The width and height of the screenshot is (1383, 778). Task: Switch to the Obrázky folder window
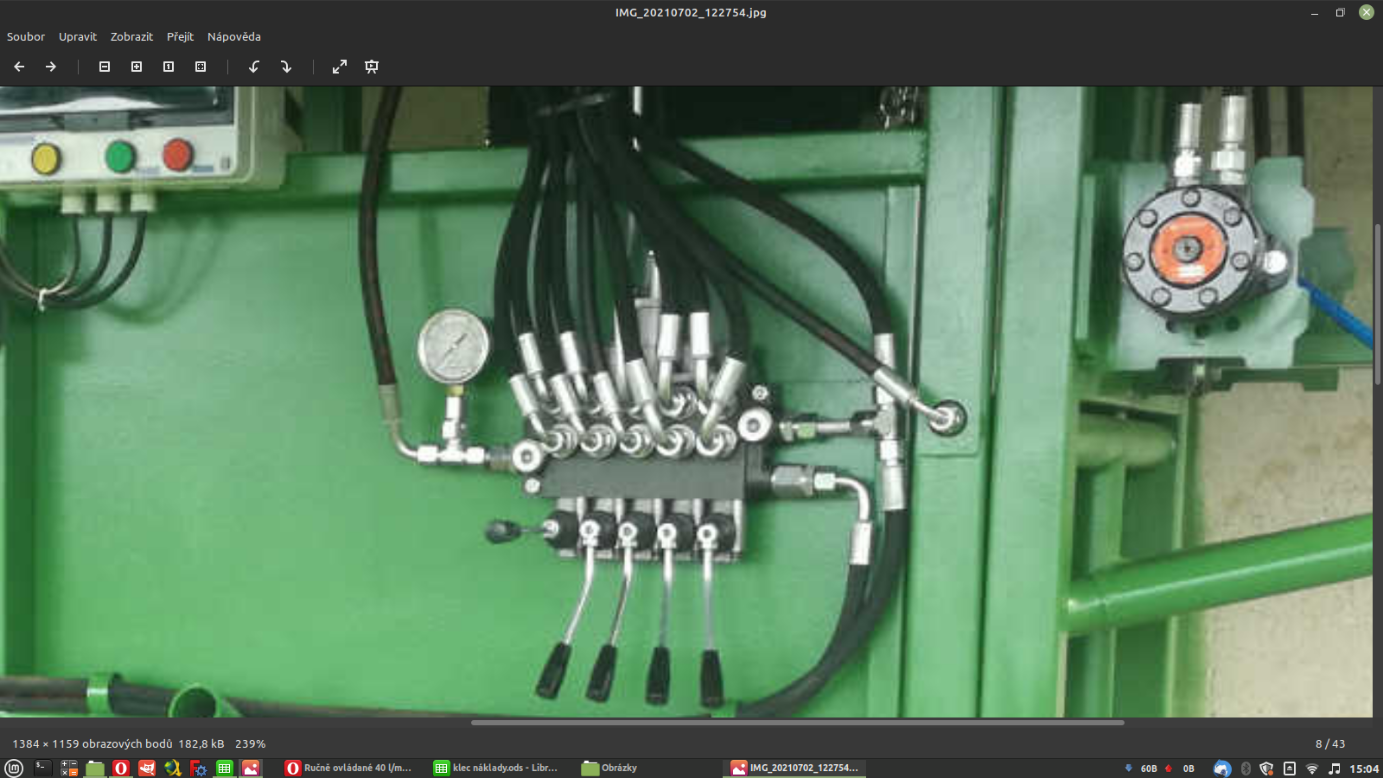click(x=610, y=768)
